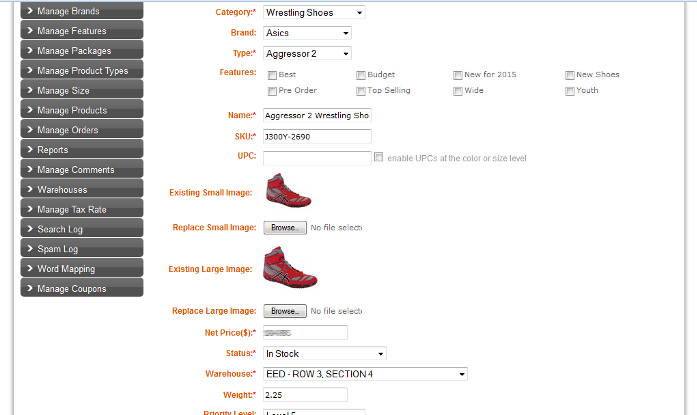The height and width of the screenshot is (415, 697).
Task: Click the existing small shoe image
Action: click(288, 190)
